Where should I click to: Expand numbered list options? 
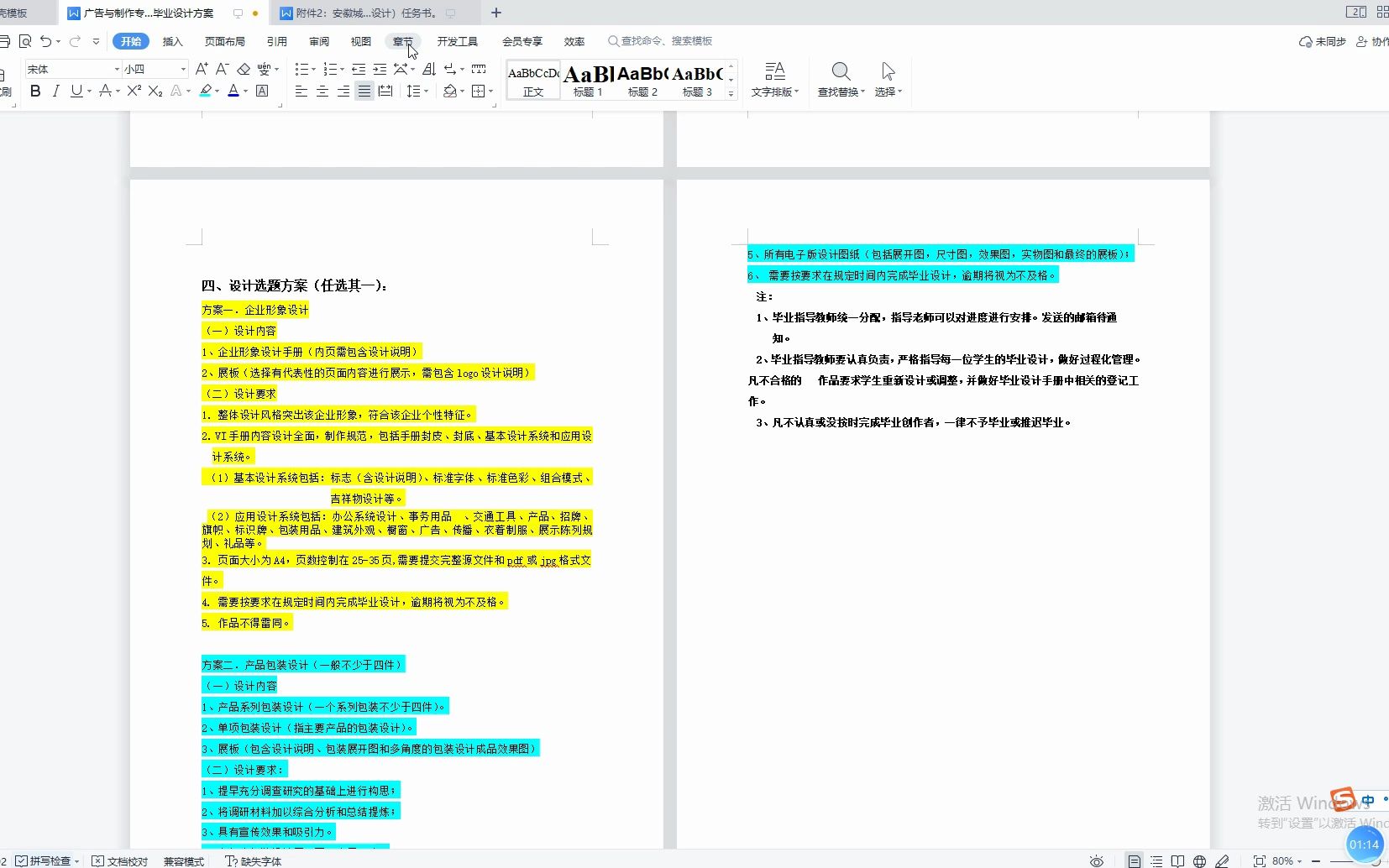pyautogui.click(x=343, y=69)
